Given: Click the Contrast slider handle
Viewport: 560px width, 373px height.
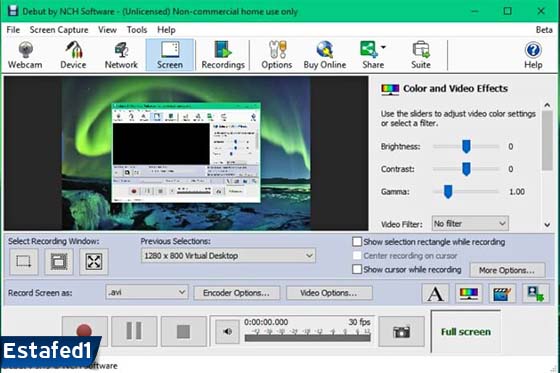Looking at the screenshot, I should [466, 169].
